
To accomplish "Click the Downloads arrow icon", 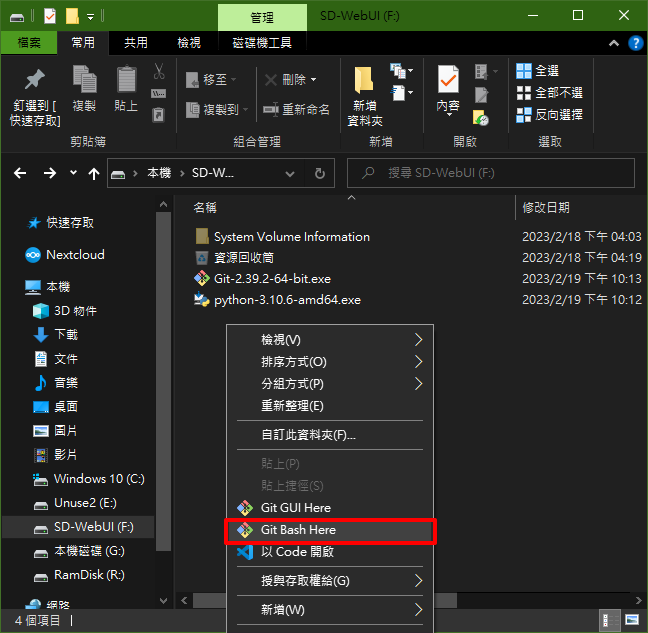I will pos(40,335).
